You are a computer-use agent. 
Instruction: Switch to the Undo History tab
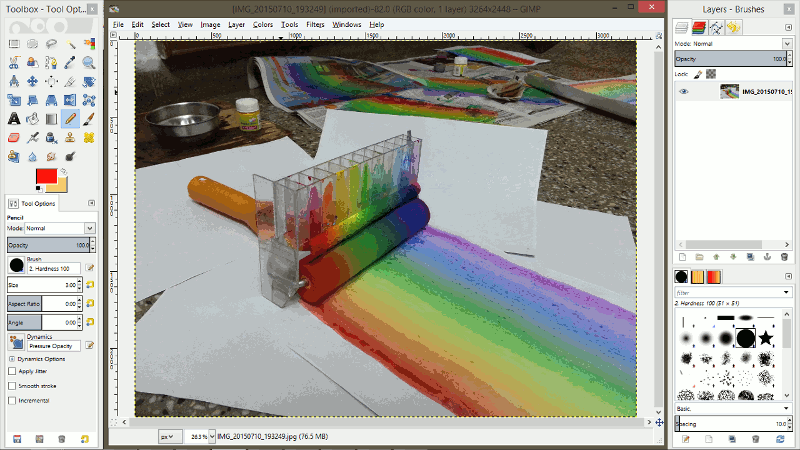734,28
